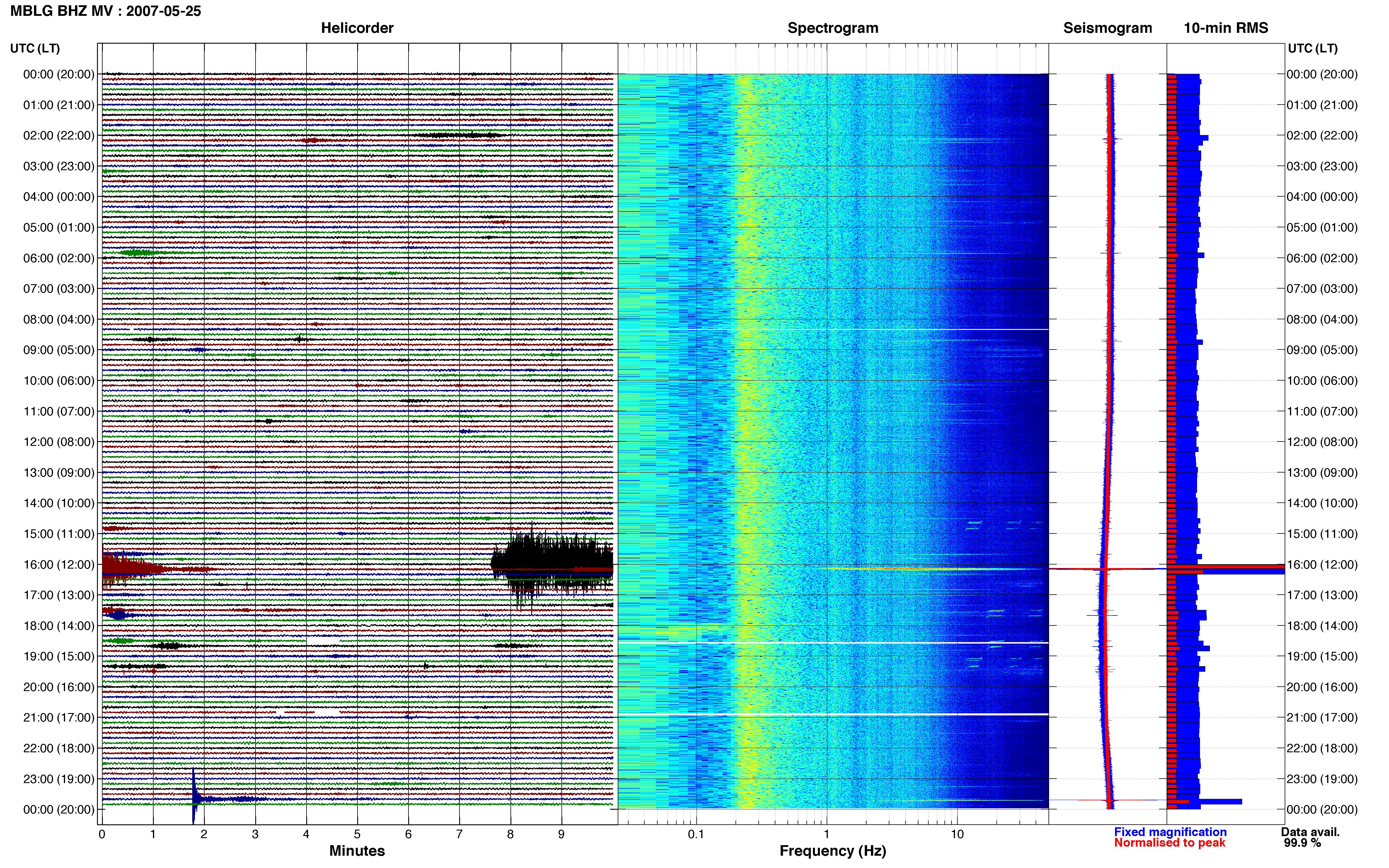Image resolution: width=1389 pixels, height=868 pixels.
Task: Click the 'Data avail.' label
Action: tap(1310, 832)
